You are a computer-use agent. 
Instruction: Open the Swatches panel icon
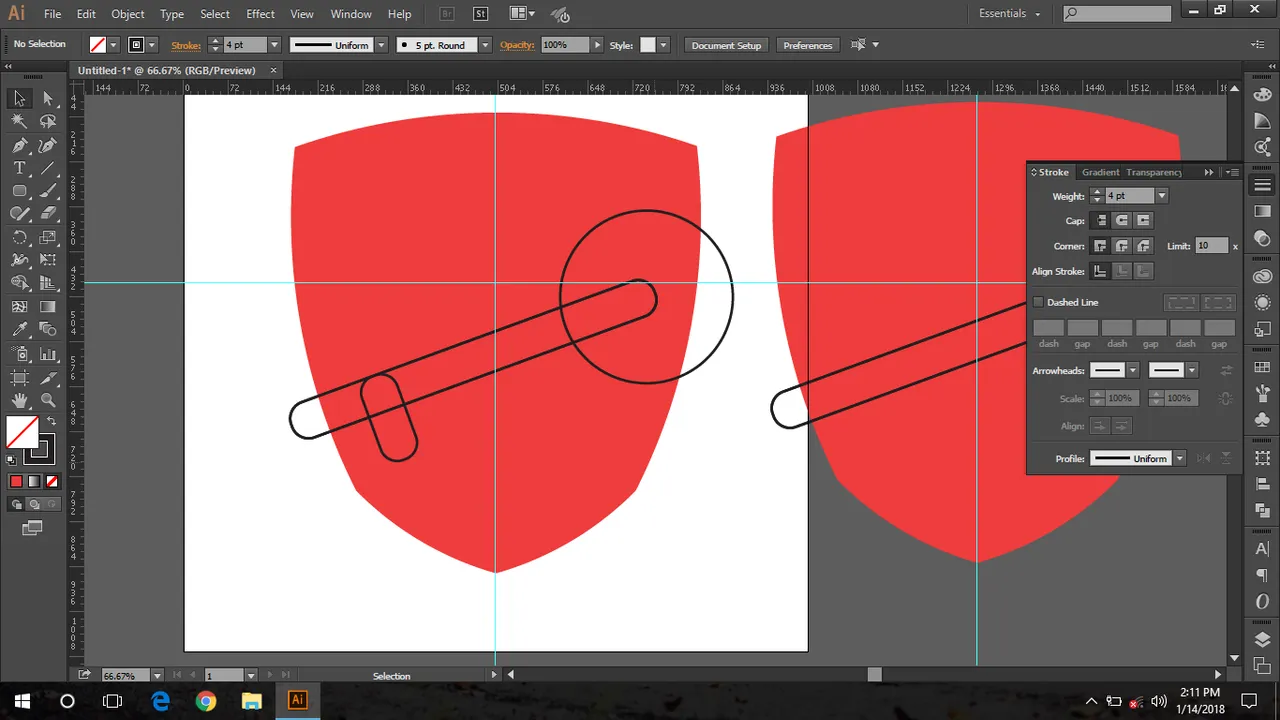pos(1262,369)
